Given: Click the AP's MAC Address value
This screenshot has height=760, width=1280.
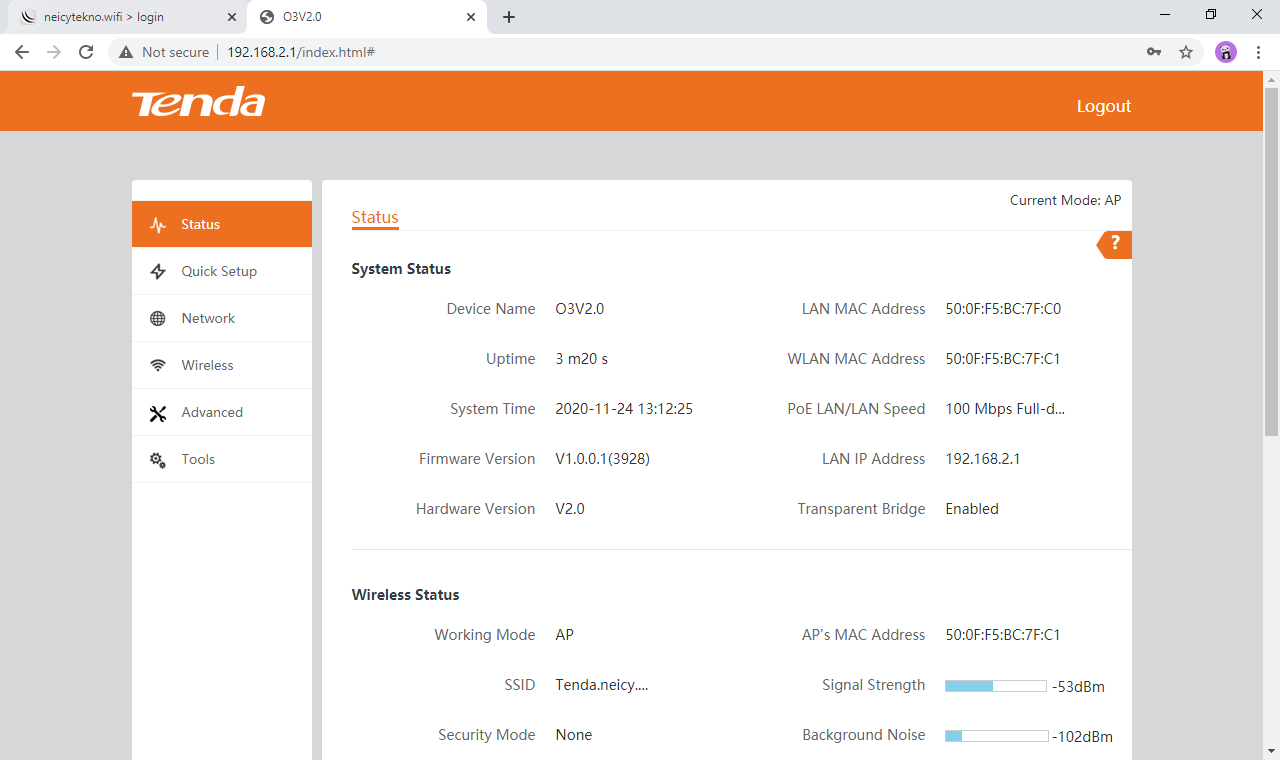Looking at the screenshot, I should click(1003, 636).
